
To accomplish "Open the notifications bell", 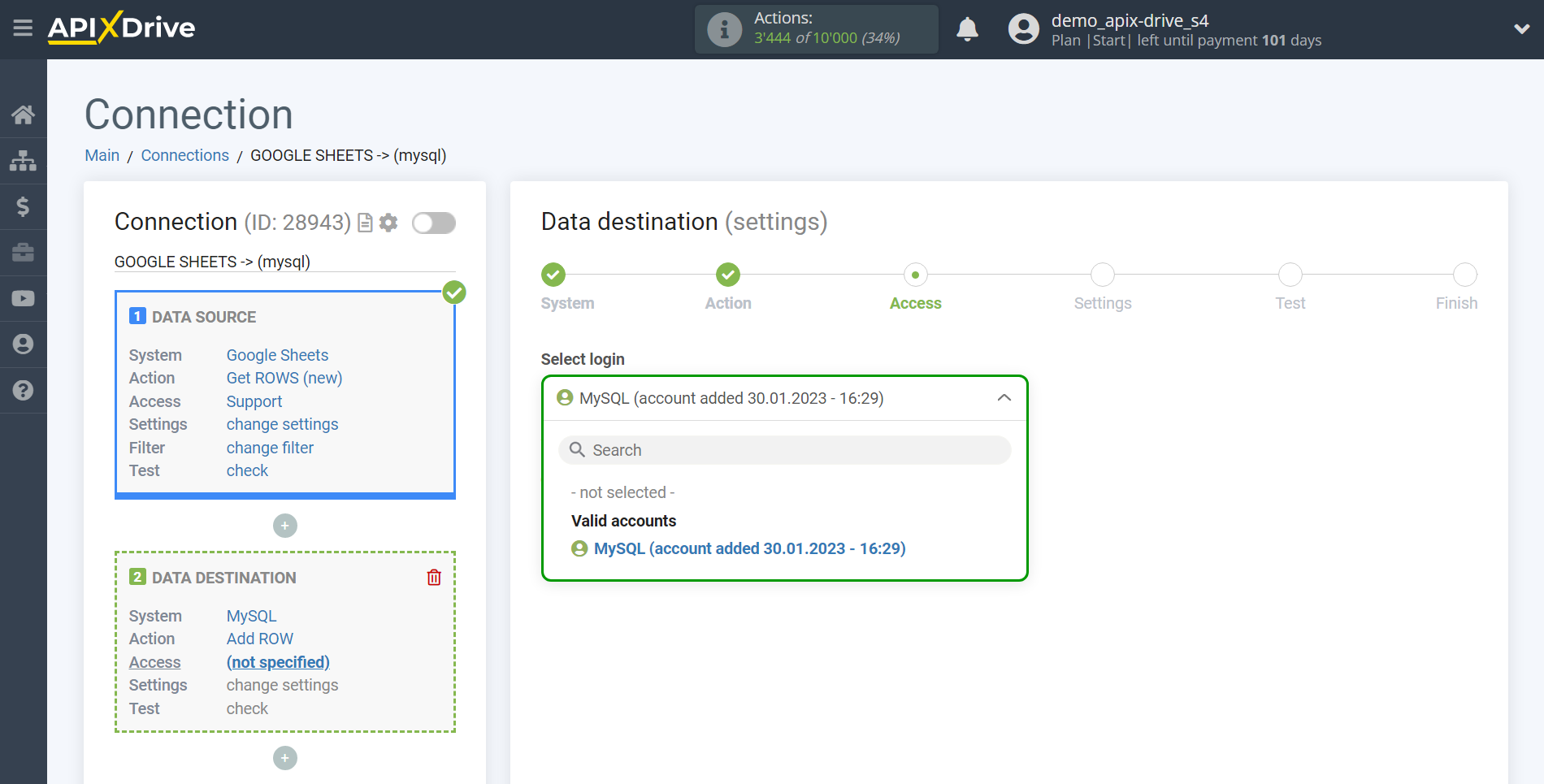I will click(x=967, y=29).
